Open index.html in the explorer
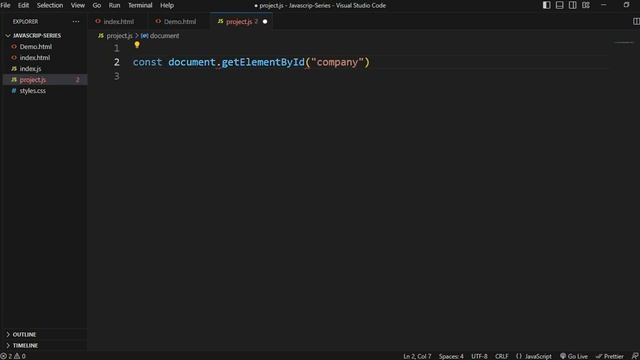The width and height of the screenshot is (640, 360). [35, 58]
